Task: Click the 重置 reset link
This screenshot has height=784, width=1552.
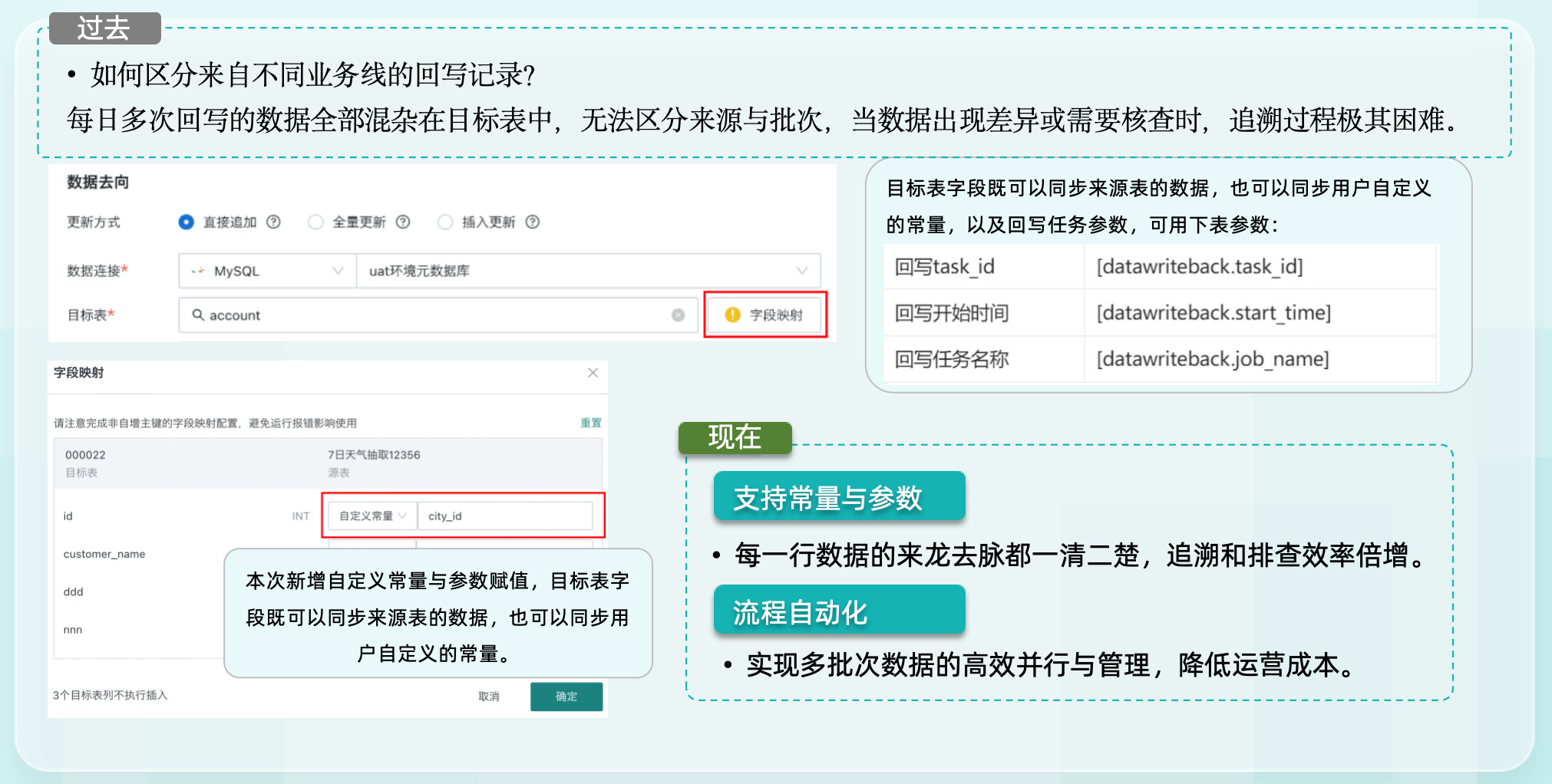Action: (591, 423)
